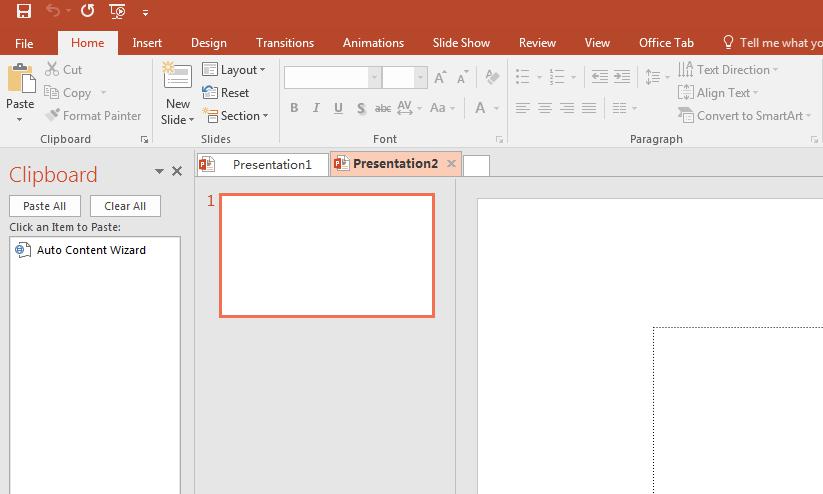Screen dimensions: 823x494
Task: Center the text alignment
Action: pyautogui.click(x=545, y=108)
